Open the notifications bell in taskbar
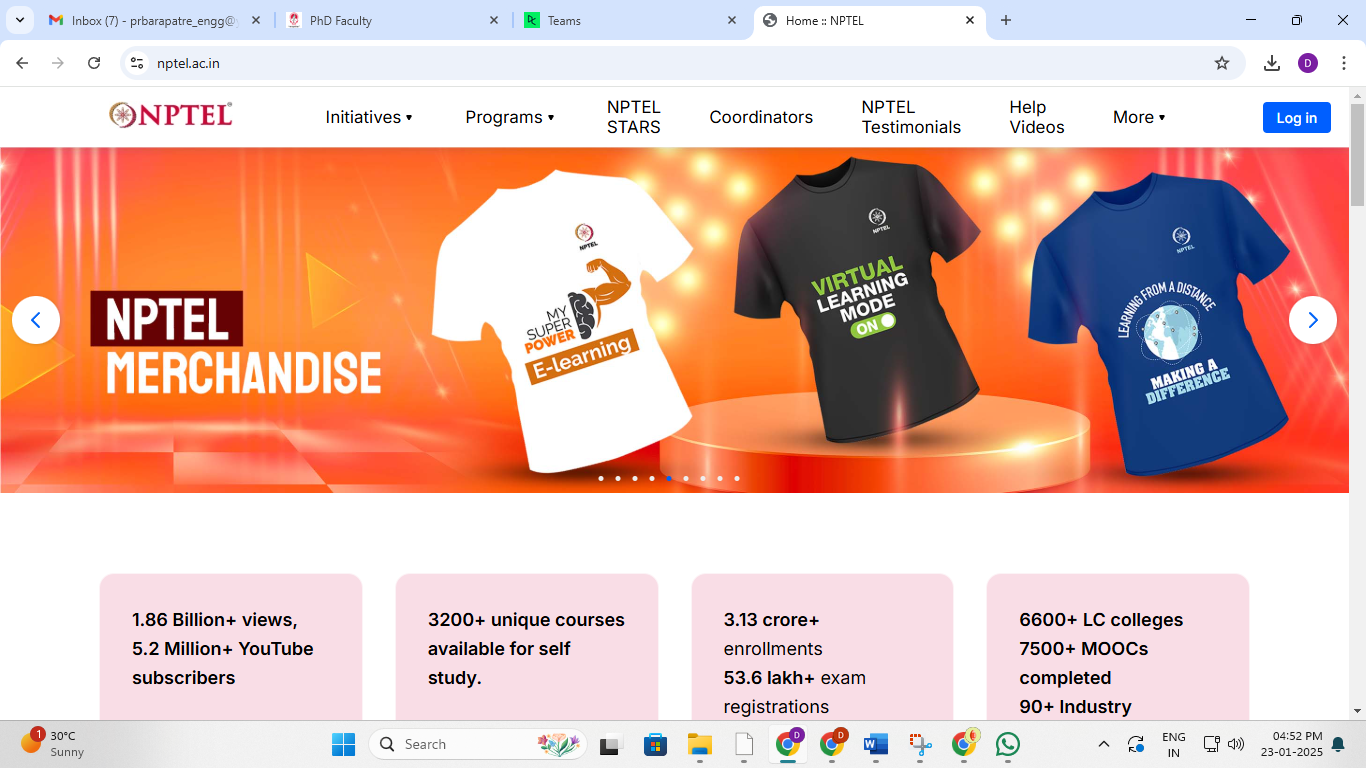The image size is (1366, 768). pyautogui.click(x=1338, y=744)
